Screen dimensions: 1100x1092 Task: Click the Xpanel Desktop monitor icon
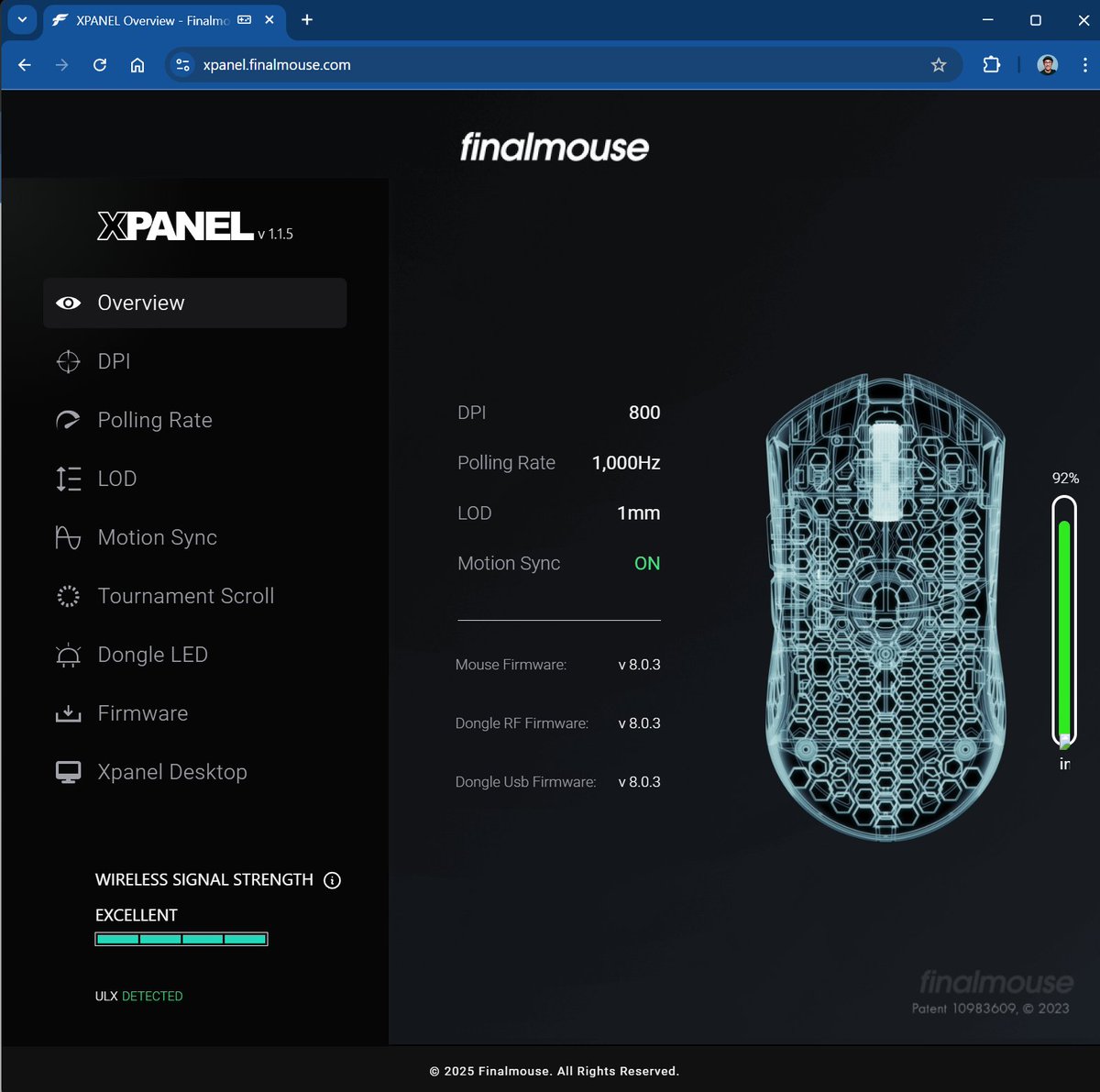(x=69, y=772)
